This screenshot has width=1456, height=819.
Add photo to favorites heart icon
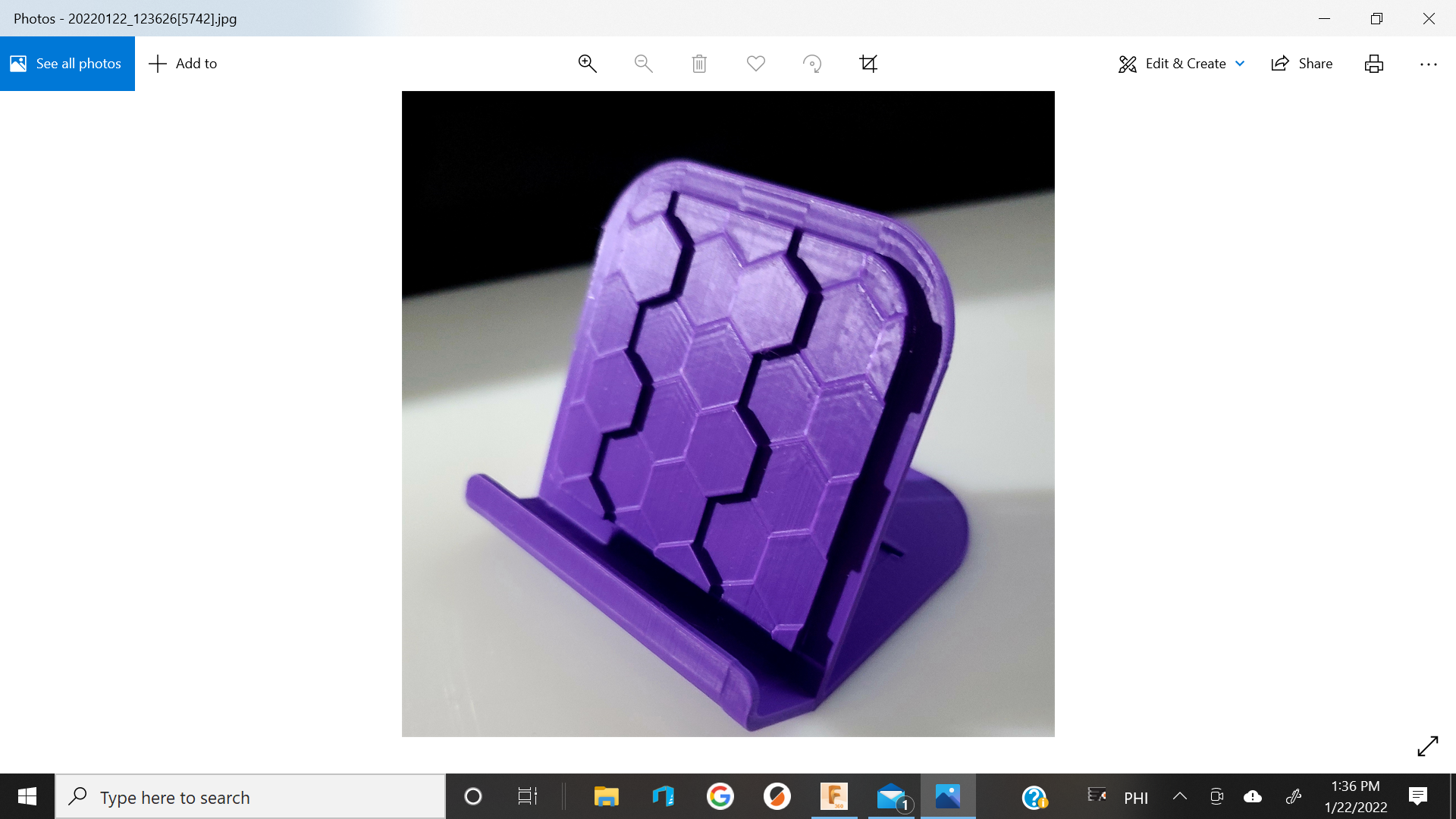click(755, 64)
